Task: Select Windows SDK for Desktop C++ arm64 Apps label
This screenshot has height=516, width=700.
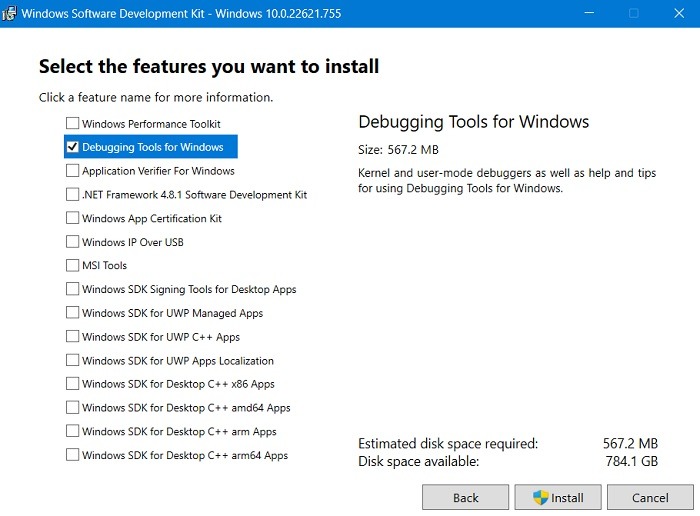Action: (x=185, y=455)
